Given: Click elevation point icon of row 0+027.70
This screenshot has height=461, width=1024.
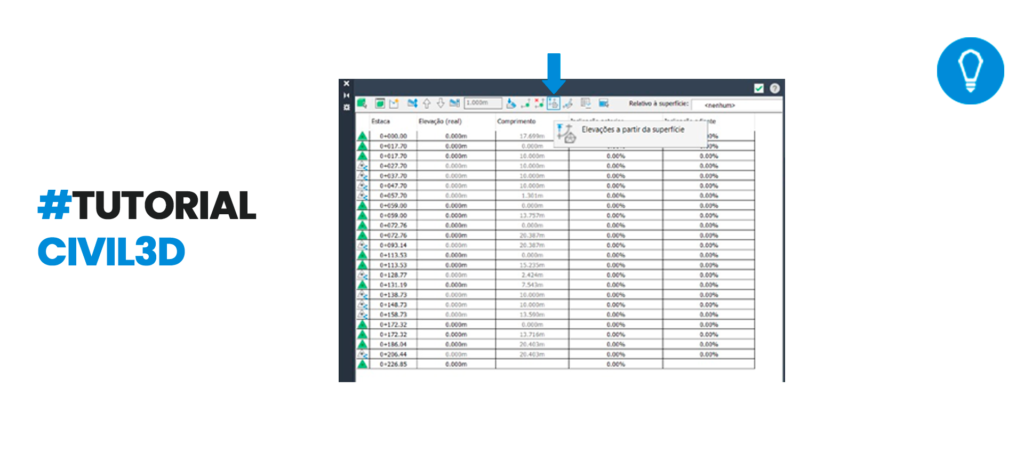Looking at the screenshot, I should point(362,166).
